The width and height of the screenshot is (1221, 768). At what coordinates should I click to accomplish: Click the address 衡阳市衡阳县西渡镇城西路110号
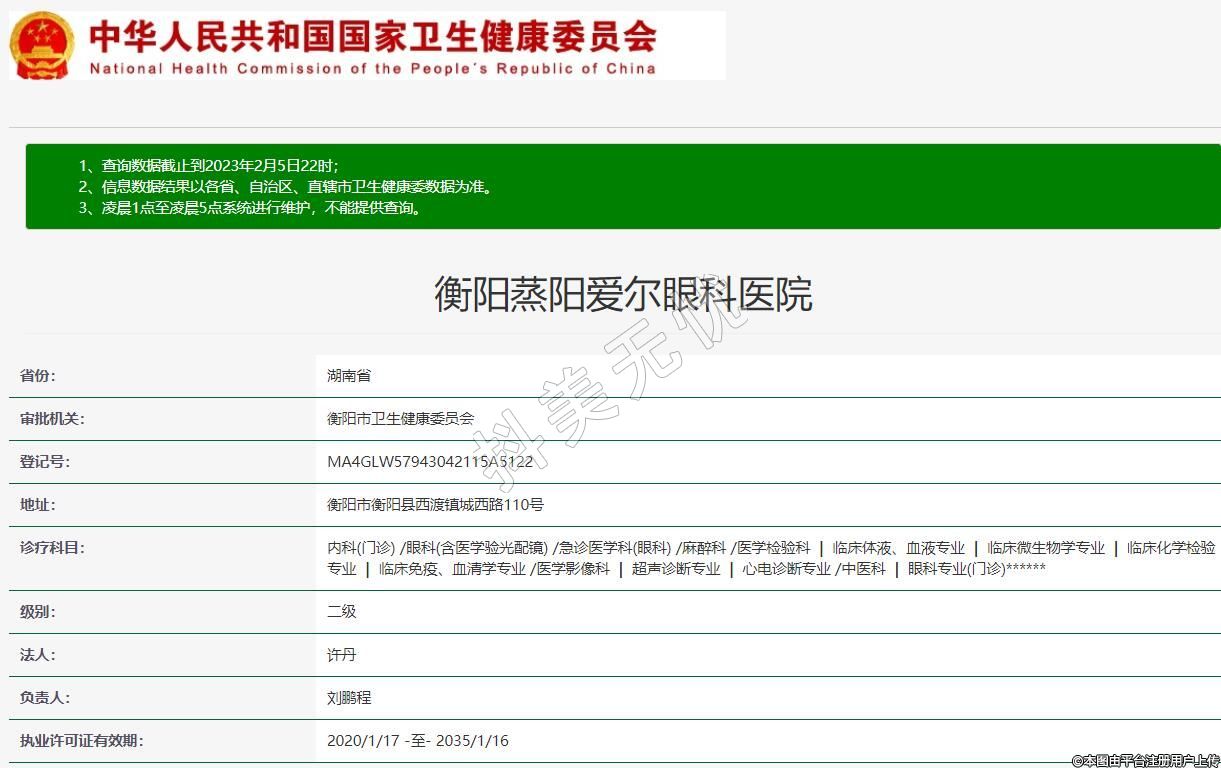(x=435, y=505)
